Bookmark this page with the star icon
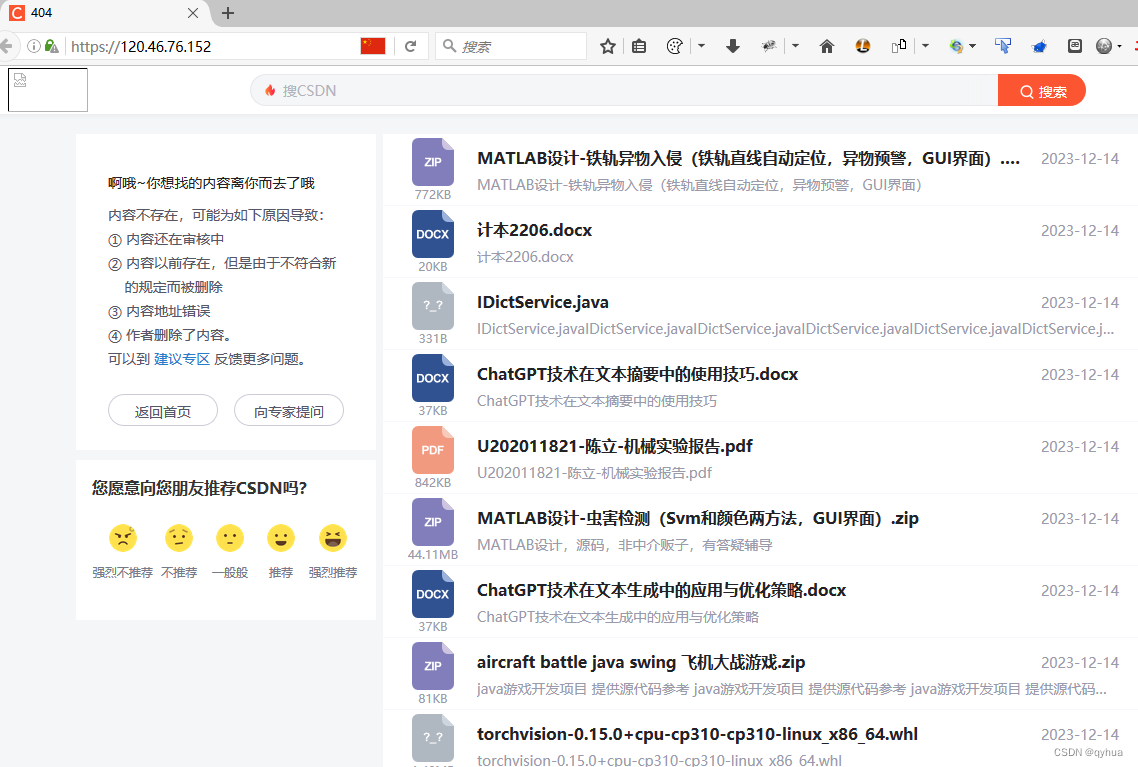Screen dimensions: 1138x767 608,46
